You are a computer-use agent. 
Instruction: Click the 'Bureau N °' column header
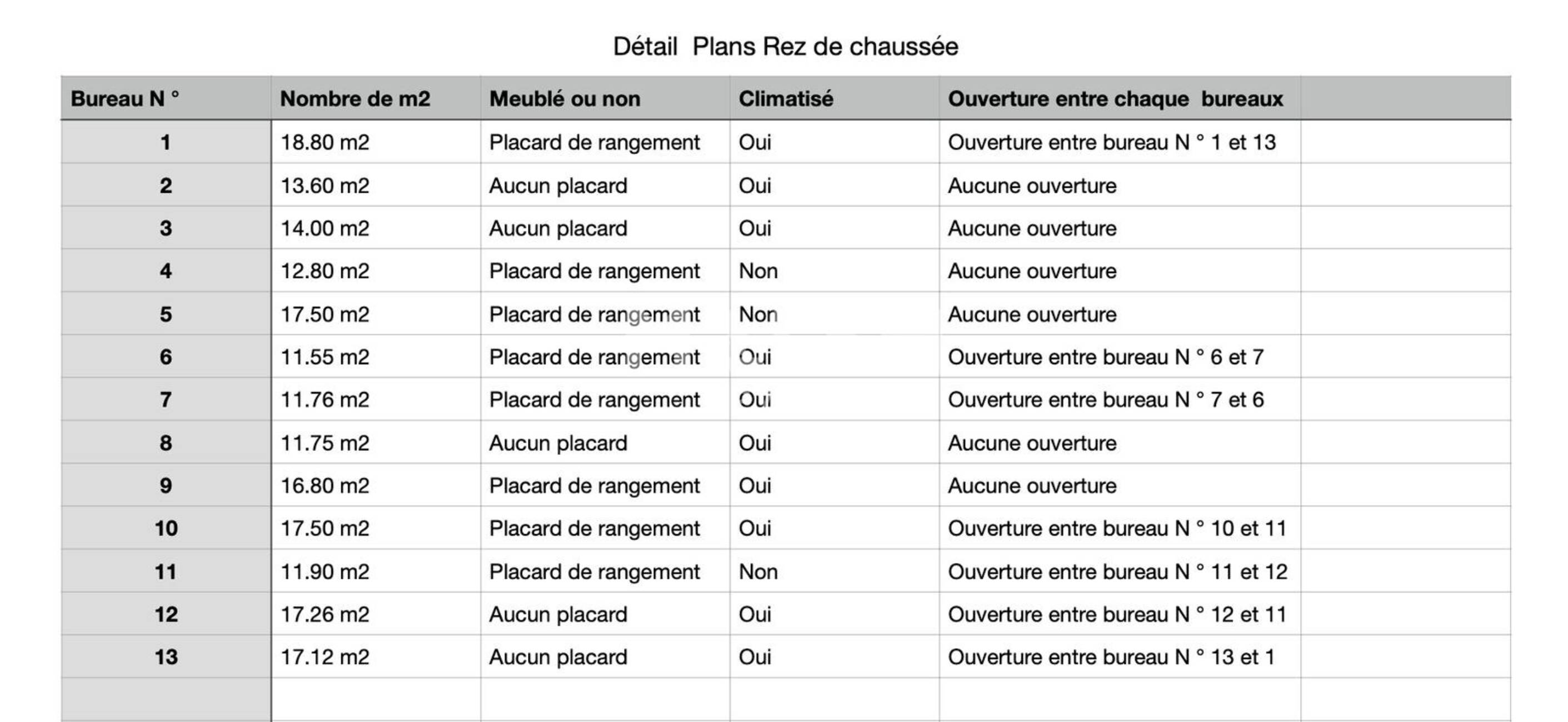pyautogui.click(x=126, y=98)
